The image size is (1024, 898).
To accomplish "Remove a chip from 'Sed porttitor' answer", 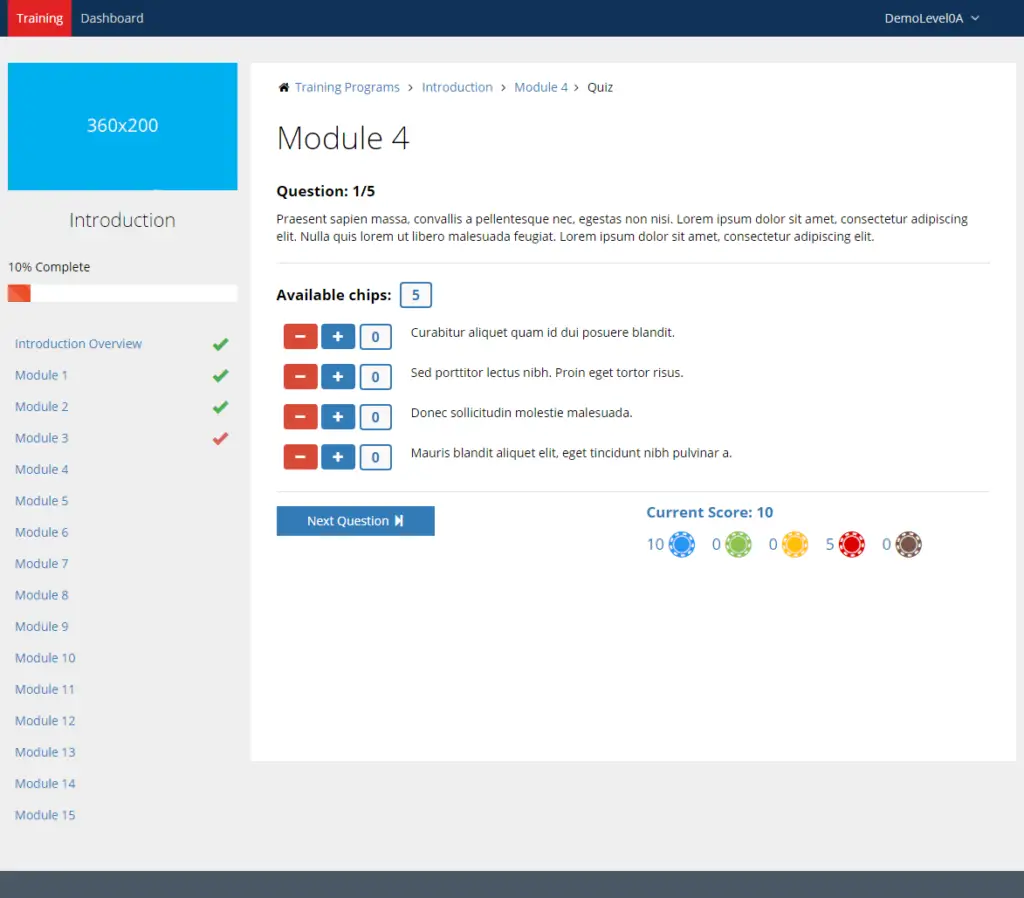I will pyautogui.click(x=300, y=376).
